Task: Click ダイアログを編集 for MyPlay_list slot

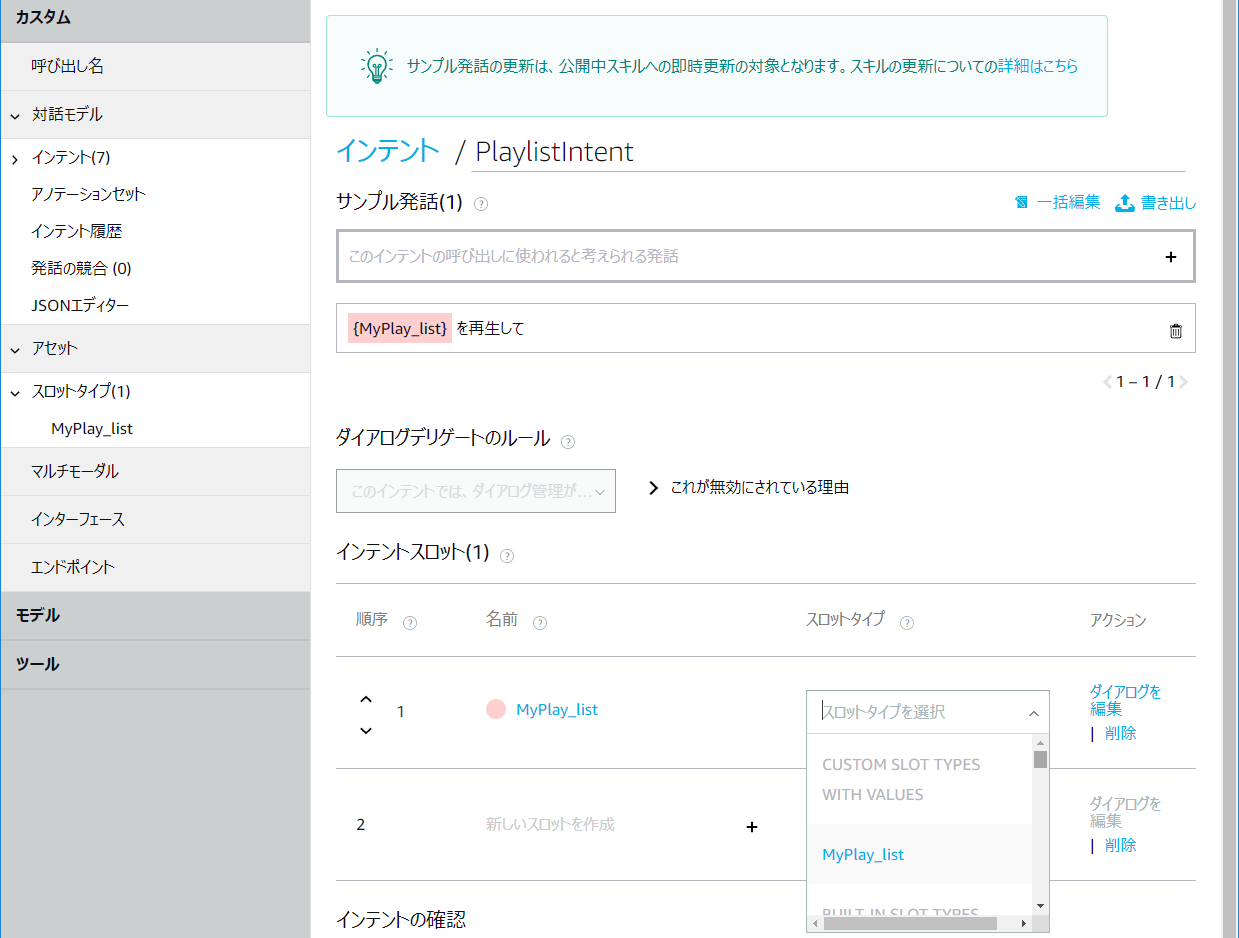Action: tap(1125, 699)
